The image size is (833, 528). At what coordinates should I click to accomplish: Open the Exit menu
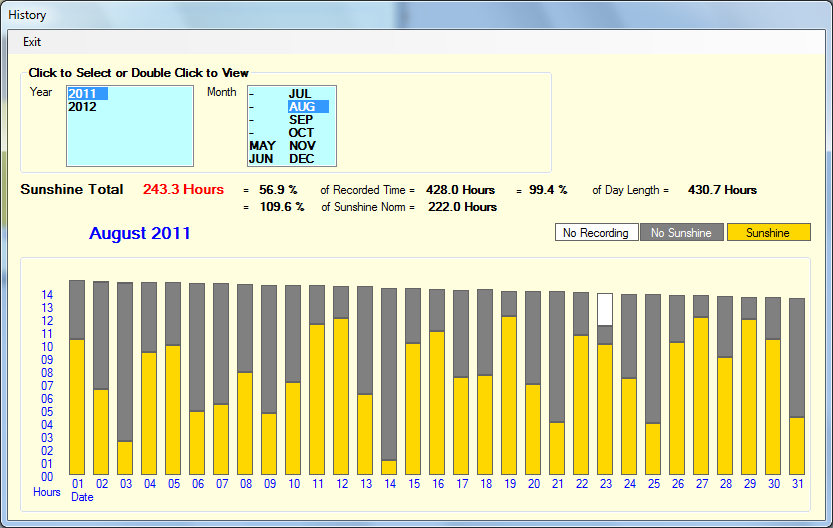tap(32, 42)
